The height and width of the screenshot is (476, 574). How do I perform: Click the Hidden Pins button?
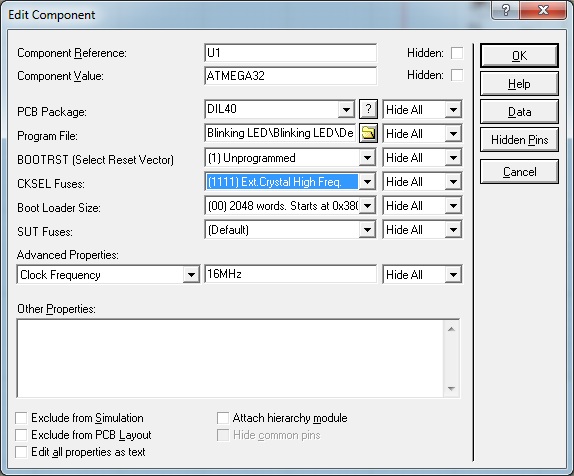pyautogui.click(x=519, y=140)
